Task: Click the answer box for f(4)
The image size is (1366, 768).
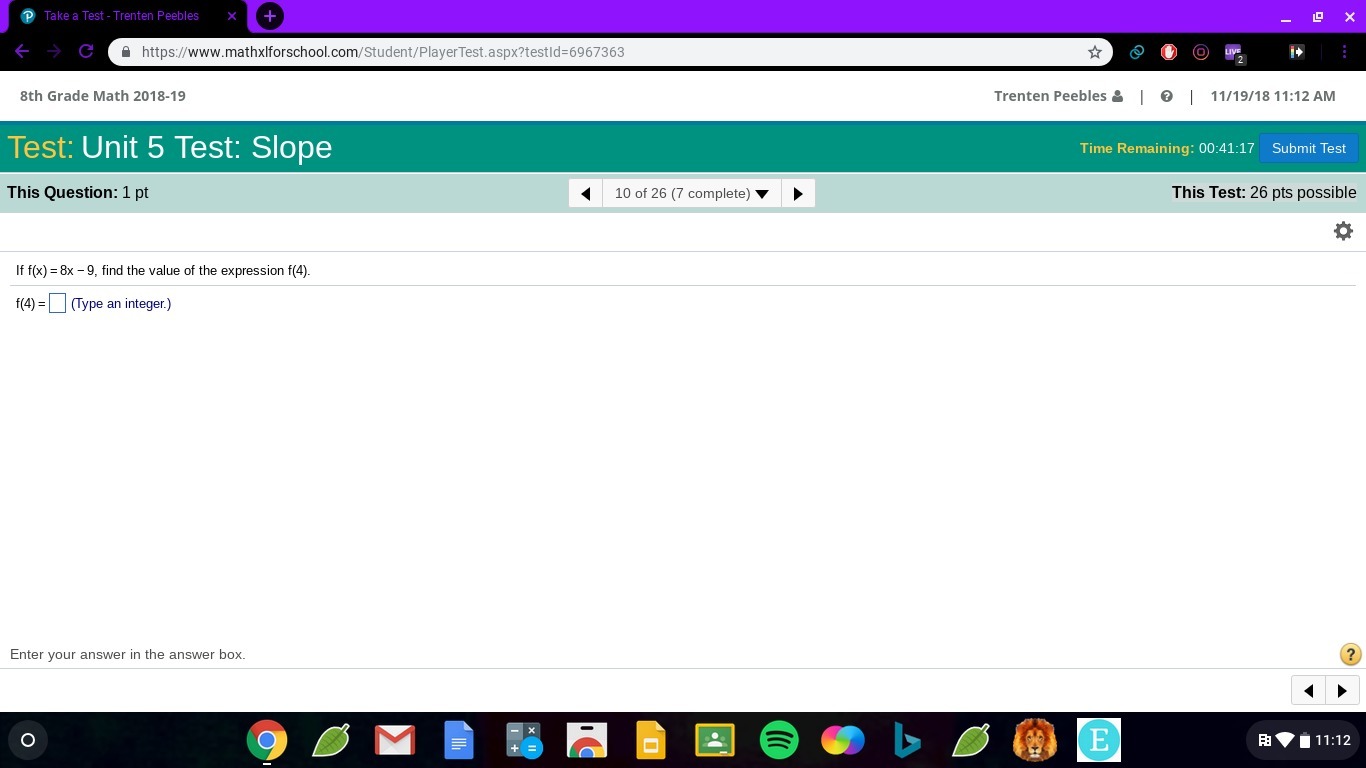Action: point(57,303)
